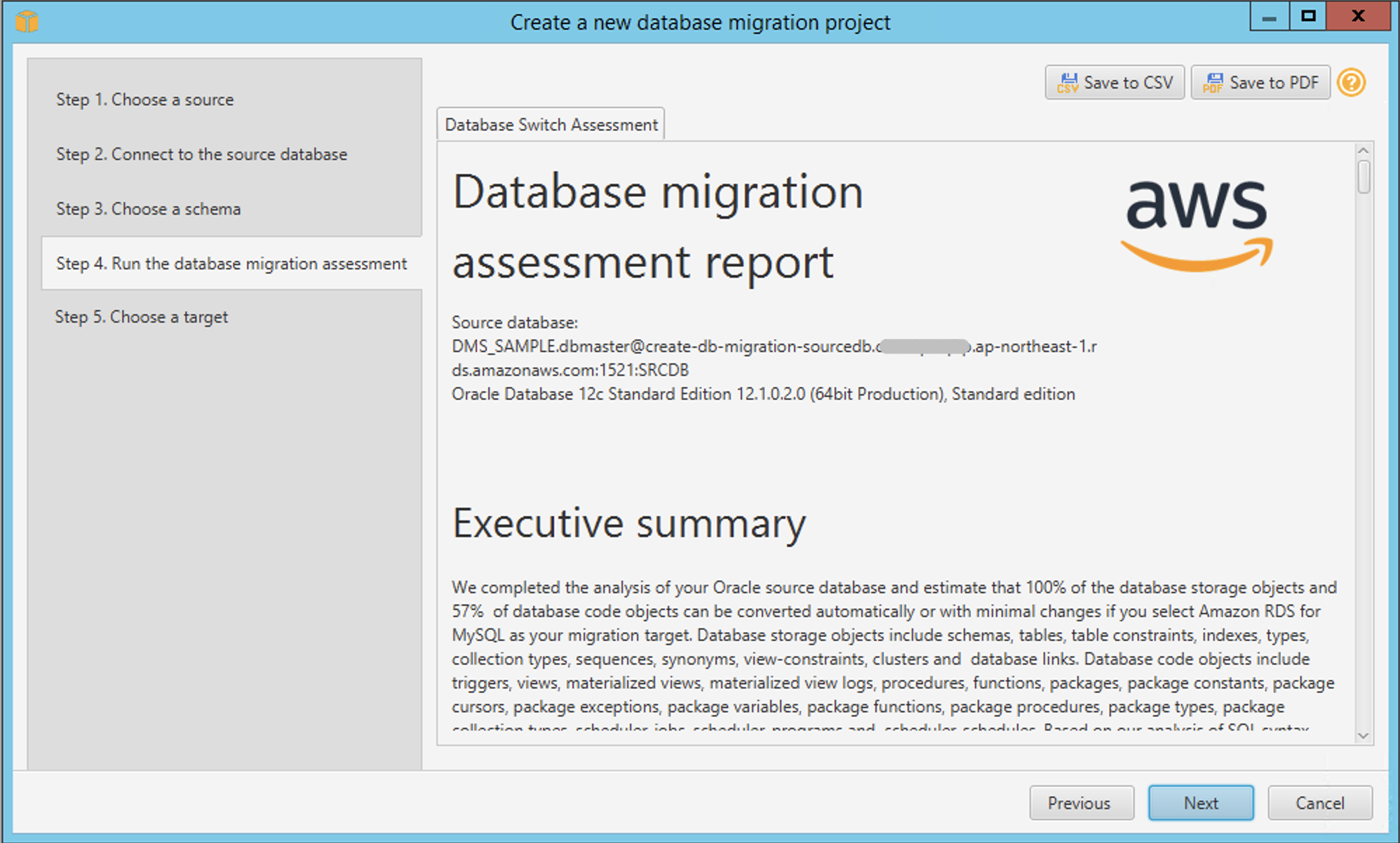
Task: Click the Executive summary heading text
Action: click(x=629, y=522)
